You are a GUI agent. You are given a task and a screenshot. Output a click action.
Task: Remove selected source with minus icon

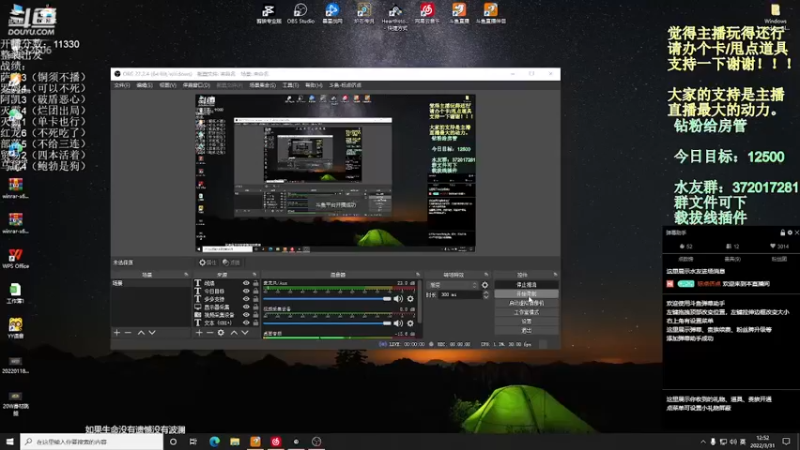point(210,333)
